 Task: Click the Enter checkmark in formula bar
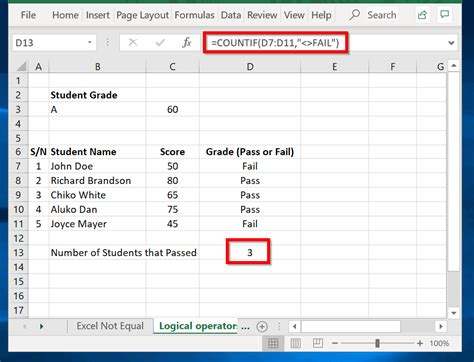160,42
